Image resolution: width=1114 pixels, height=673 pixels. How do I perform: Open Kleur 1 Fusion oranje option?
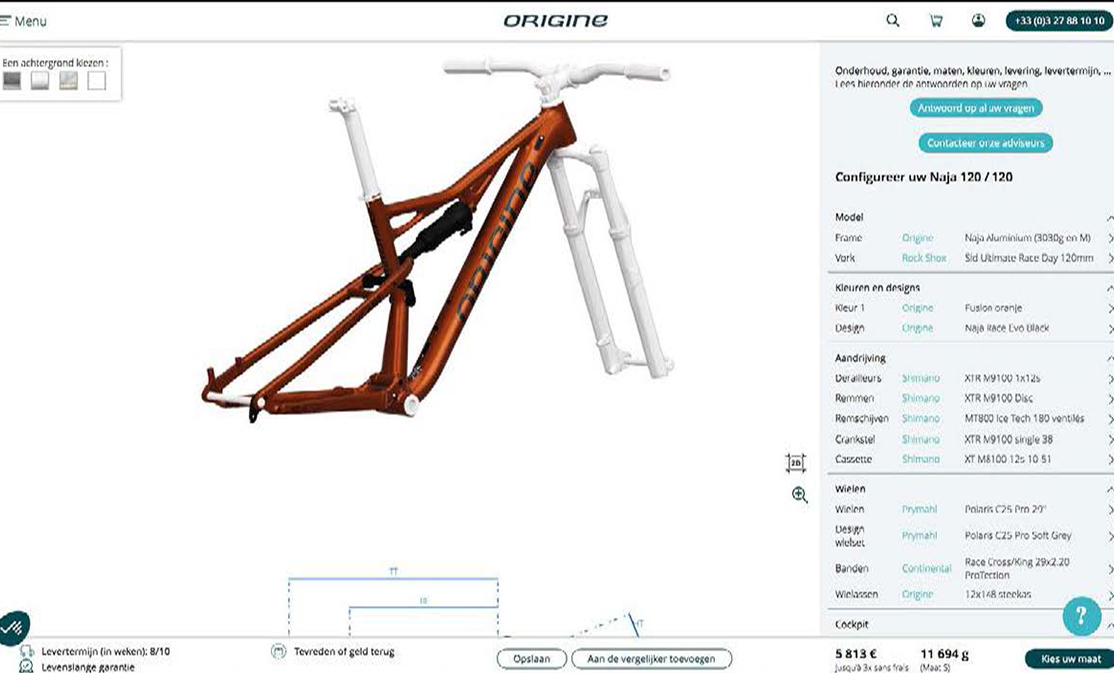point(973,308)
